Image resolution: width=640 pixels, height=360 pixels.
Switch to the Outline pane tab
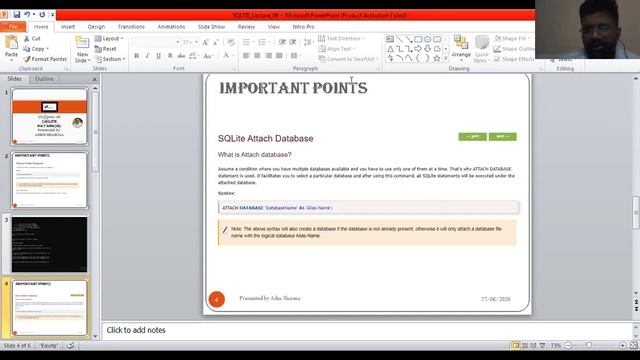pyautogui.click(x=44, y=78)
